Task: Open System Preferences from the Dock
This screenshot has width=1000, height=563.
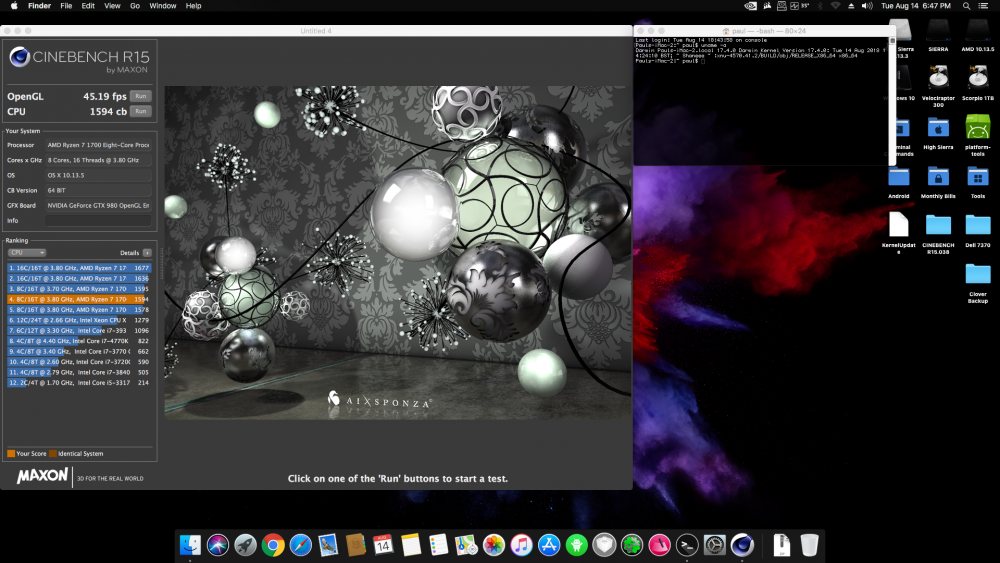Action: pyautogui.click(x=715, y=545)
